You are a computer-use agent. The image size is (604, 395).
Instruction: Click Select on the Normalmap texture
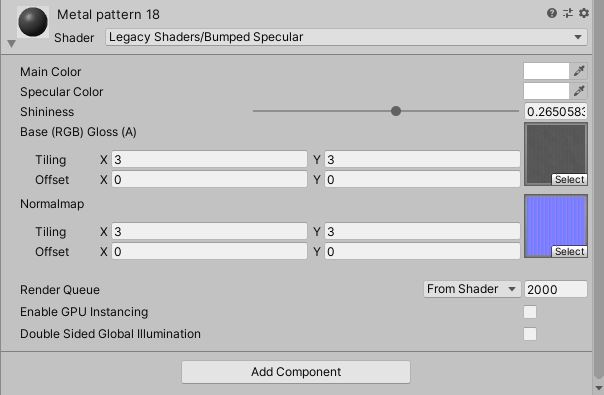click(x=569, y=252)
